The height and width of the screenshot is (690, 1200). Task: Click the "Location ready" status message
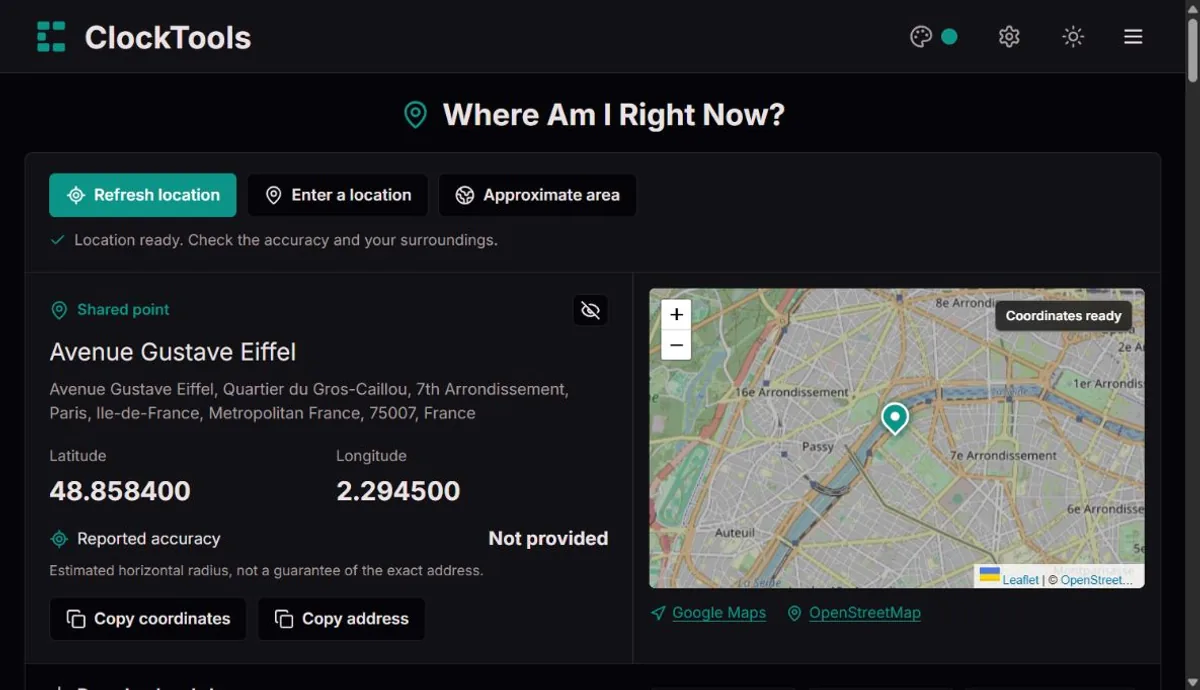(x=286, y=240)
